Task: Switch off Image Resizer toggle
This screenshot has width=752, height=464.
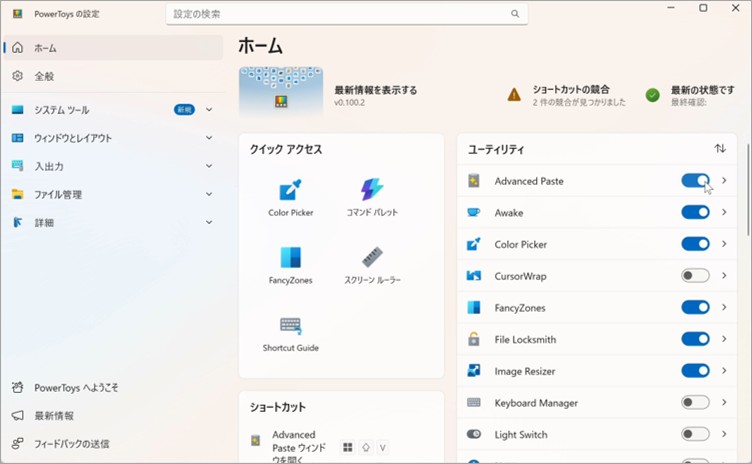Action: 695,370
